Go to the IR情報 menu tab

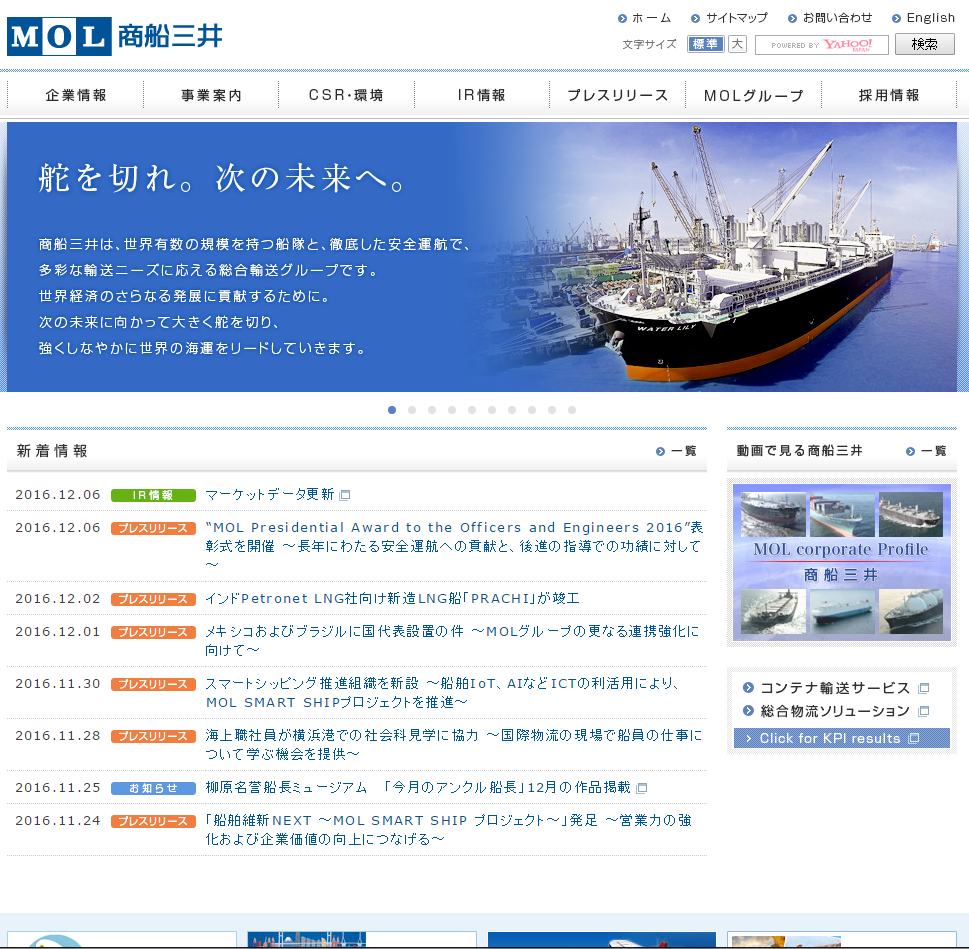482,96
